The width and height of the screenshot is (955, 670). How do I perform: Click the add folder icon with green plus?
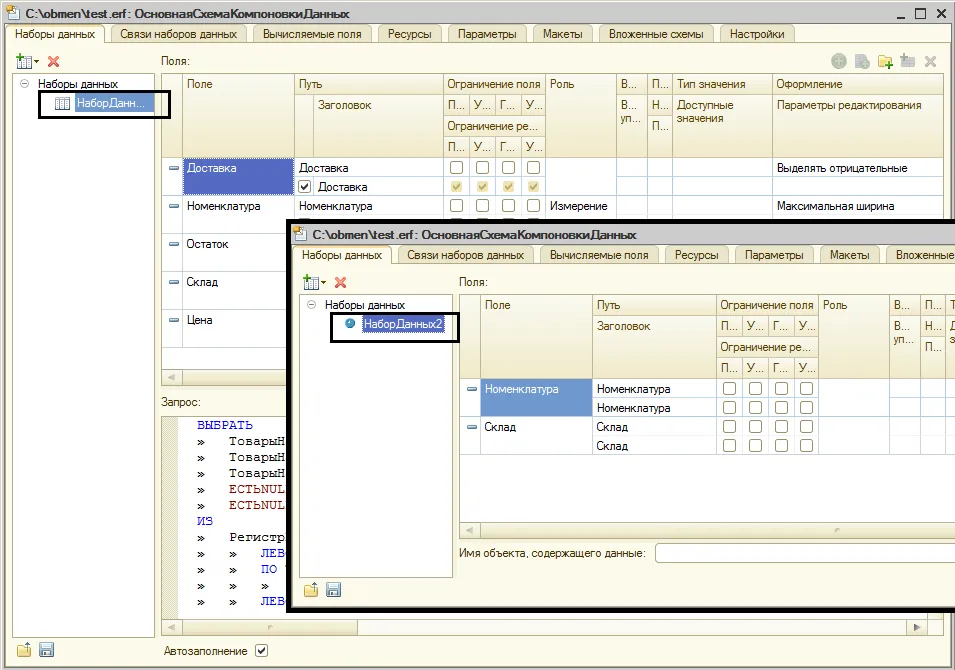tap(885, 61)
